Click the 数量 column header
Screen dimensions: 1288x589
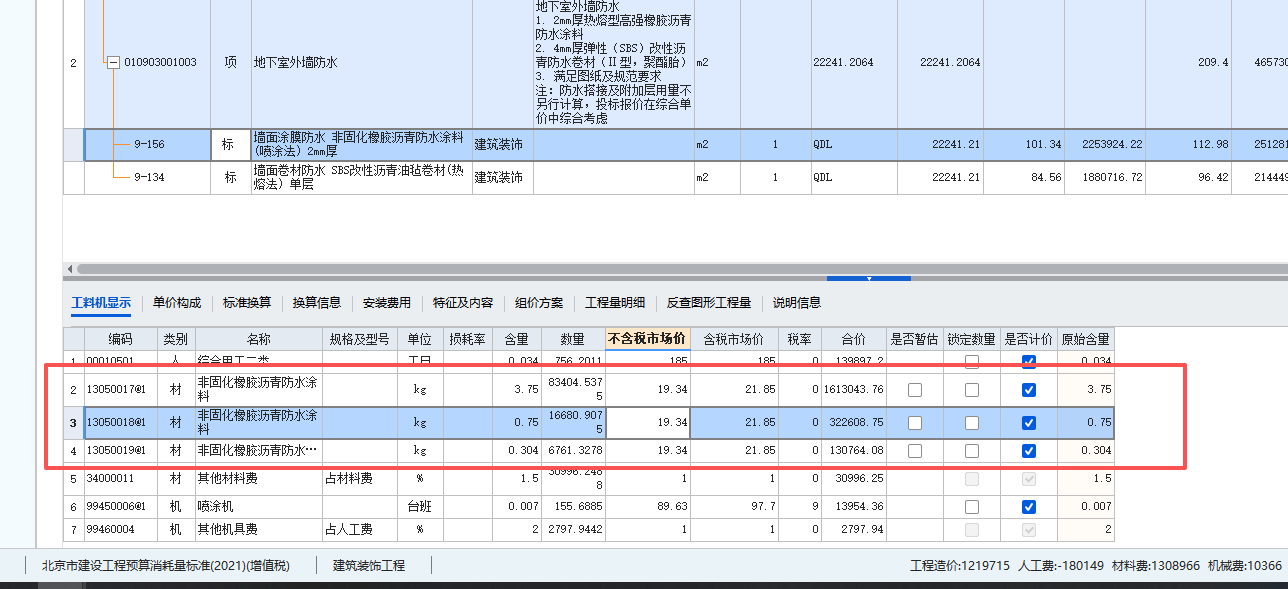click(x=572, y=339)
